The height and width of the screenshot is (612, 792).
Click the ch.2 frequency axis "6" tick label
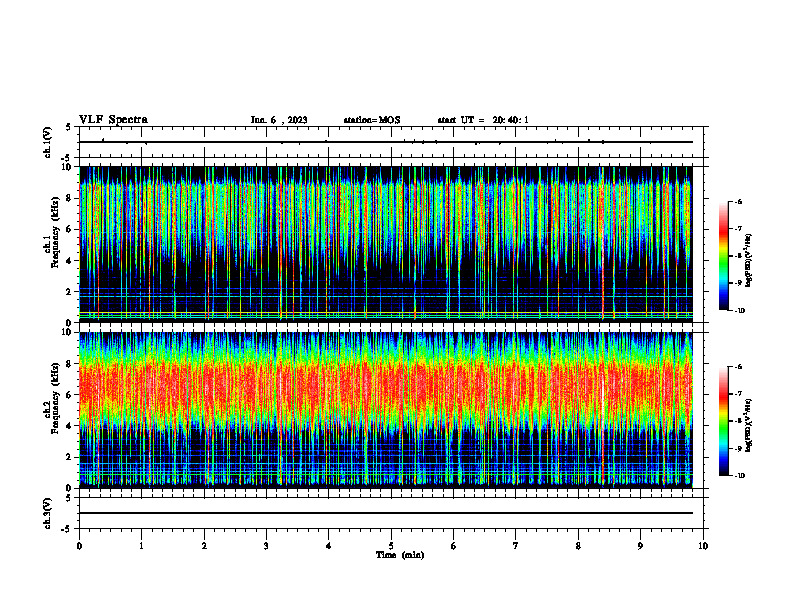[x=70, y=395]
